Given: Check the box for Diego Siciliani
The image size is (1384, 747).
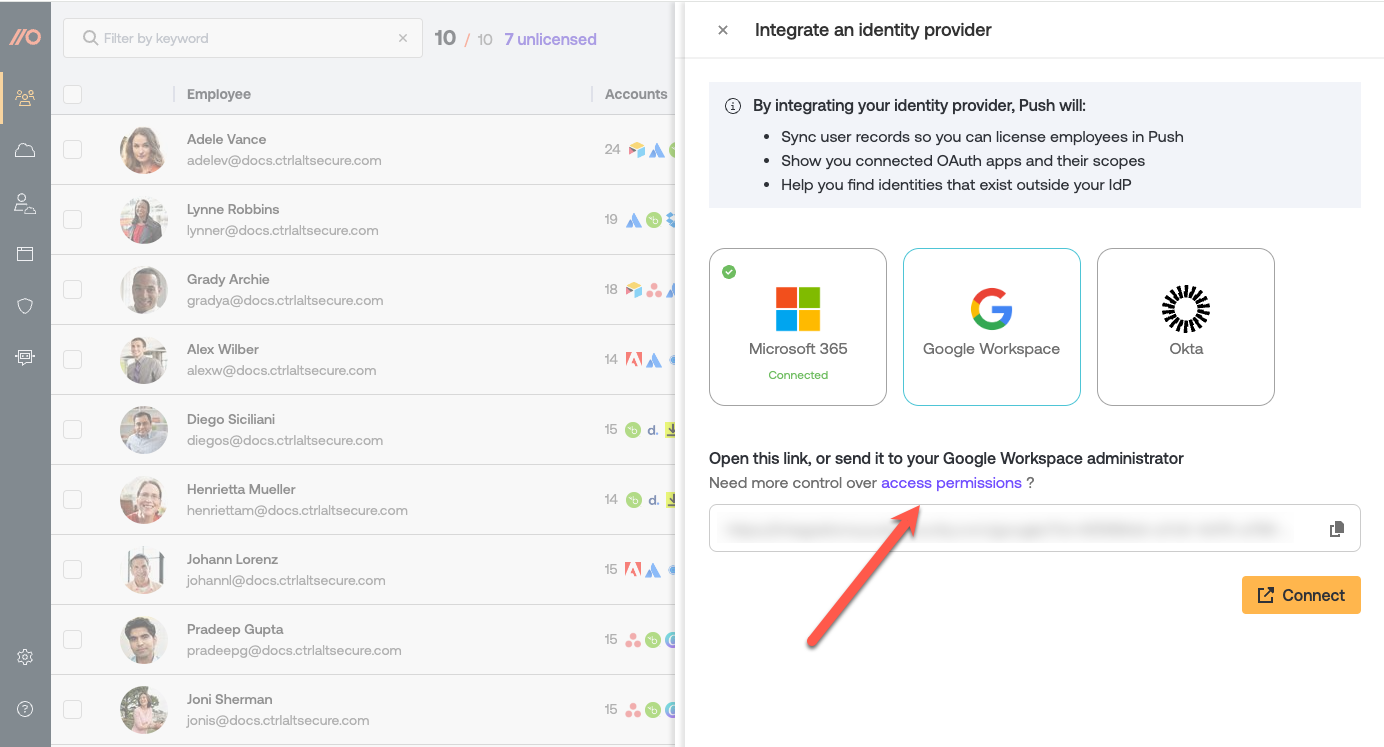Looking at the screenshot, I should pyautogui.click(x=72, y=430).
